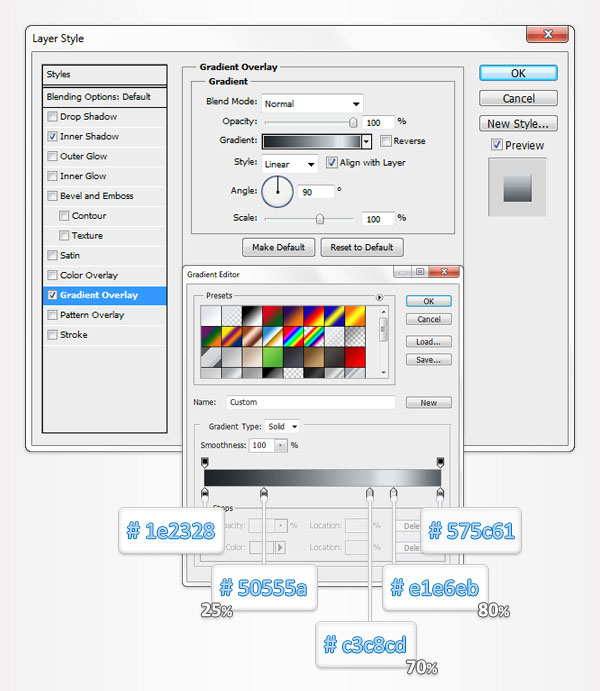The height and width of the screenshot is (691, 600).
Task: Select the beige gradient preset
Action: [252, 357]
